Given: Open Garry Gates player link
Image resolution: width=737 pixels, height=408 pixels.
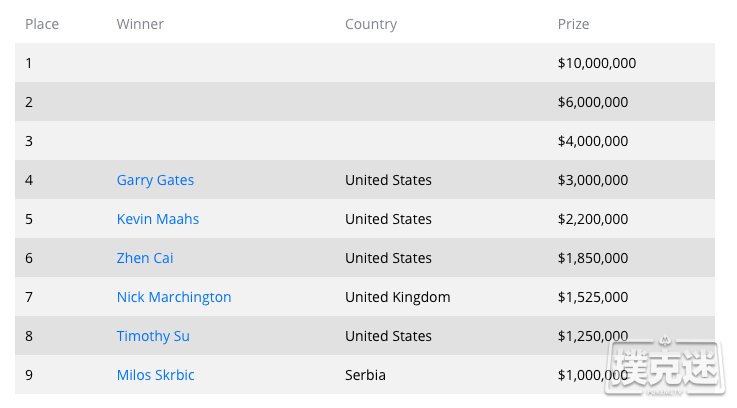Looking at the screenshot, I should 155,180.
